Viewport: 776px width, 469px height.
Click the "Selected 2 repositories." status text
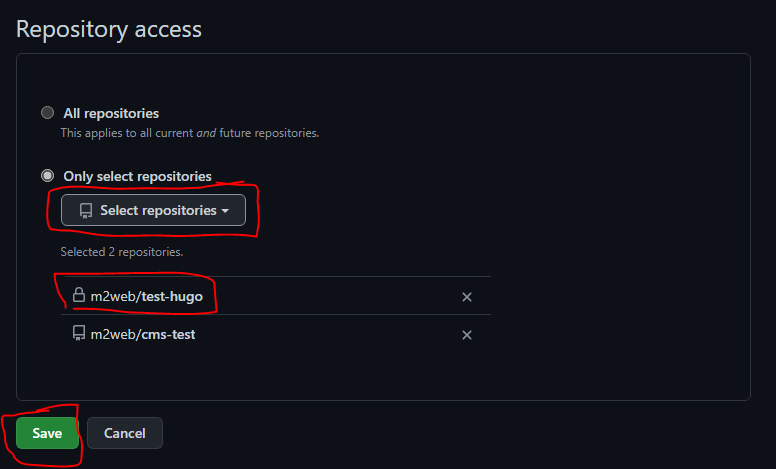tap(122, 252)
